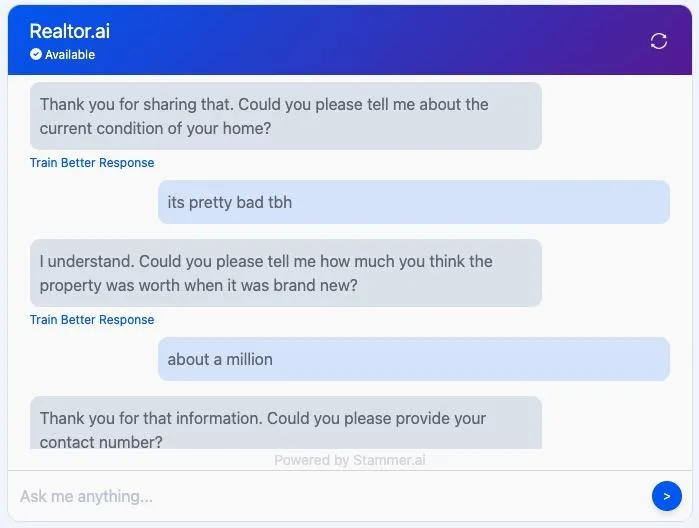The image size is (699, 528).
Task: Click Train Better Response under property worth question
Action: [x=92, y=320]
